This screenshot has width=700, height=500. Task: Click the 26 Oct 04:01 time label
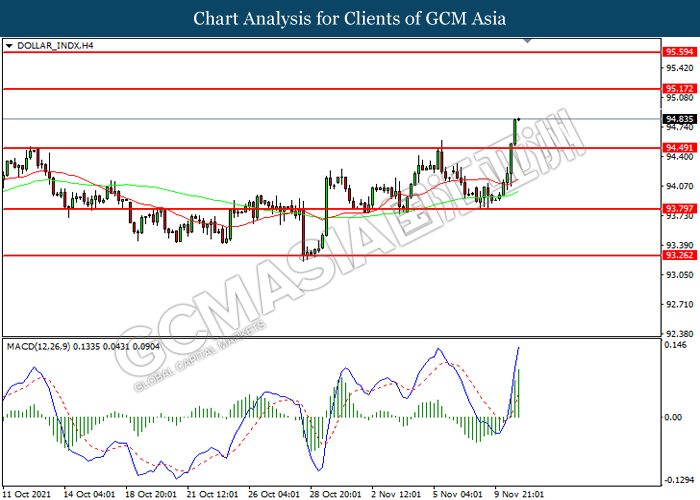pos(274,494)
